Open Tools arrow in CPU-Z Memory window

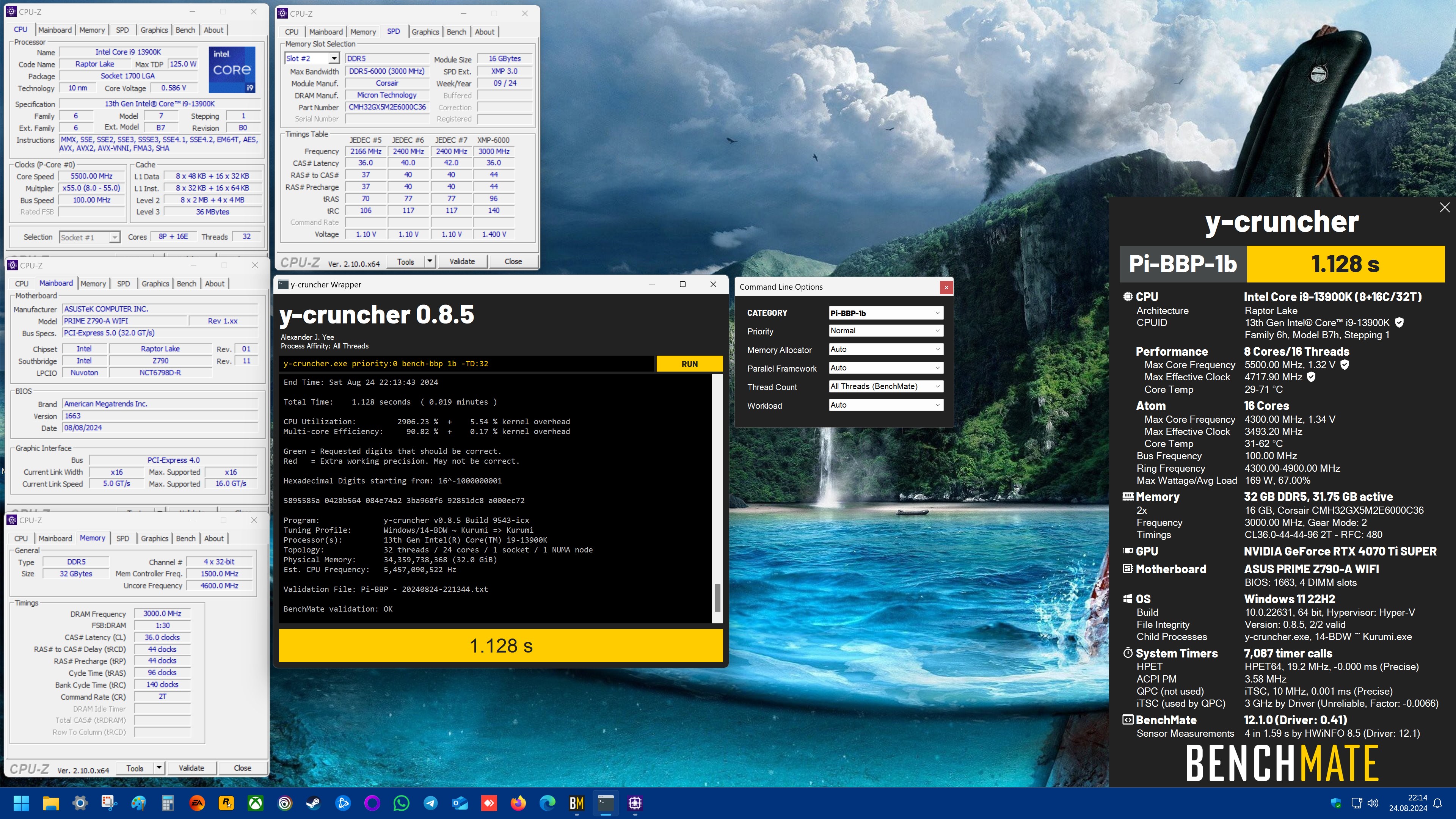coord(159,767)
